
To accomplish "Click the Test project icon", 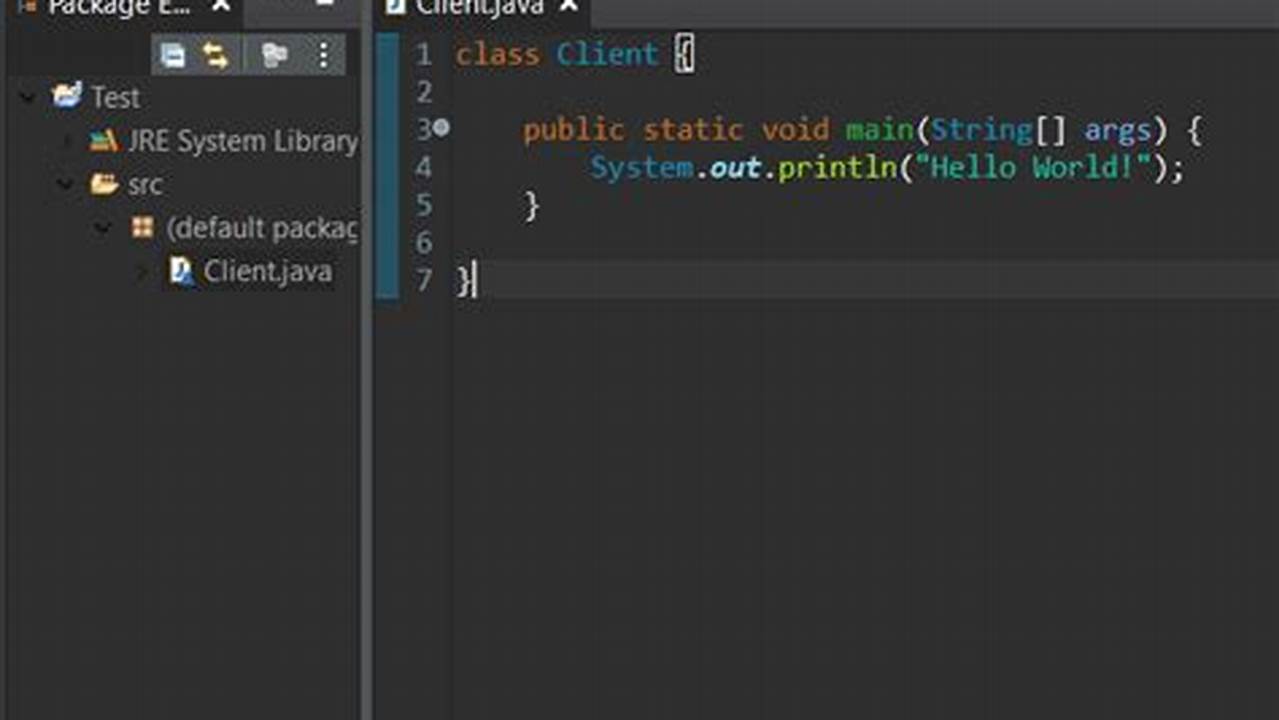I will pyautogui.click(x=66, y=96).
